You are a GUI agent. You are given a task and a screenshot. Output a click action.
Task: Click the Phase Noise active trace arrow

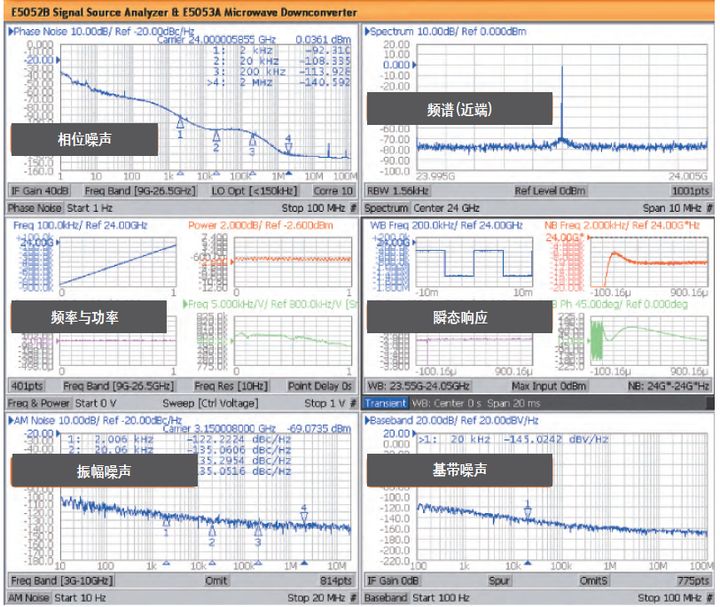click(10, 31)
